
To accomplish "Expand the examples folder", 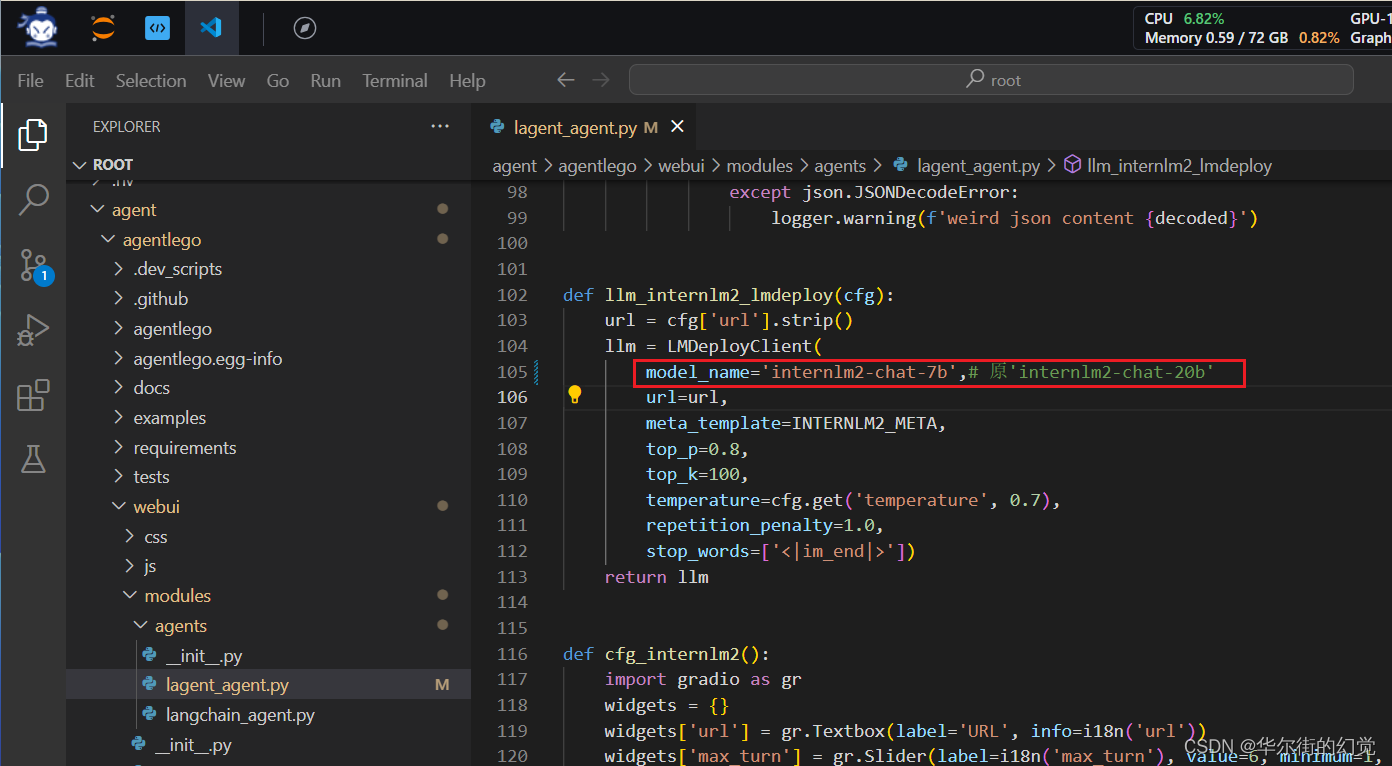I will tap(119, 418).
